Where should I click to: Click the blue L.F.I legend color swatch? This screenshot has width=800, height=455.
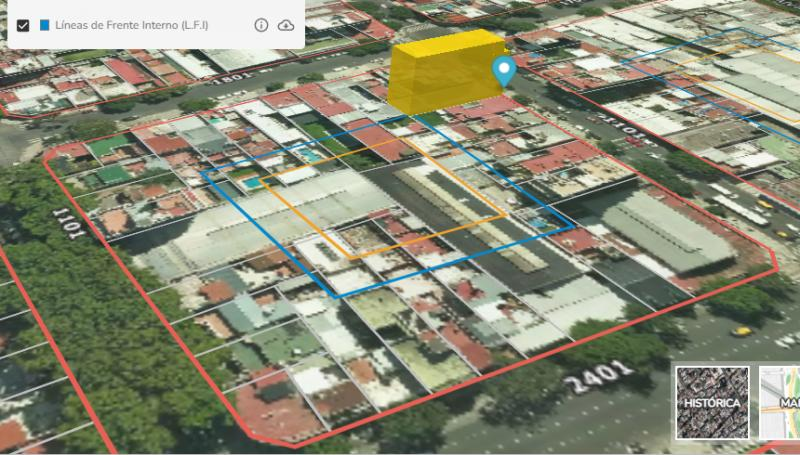click(x=45, y=25)
